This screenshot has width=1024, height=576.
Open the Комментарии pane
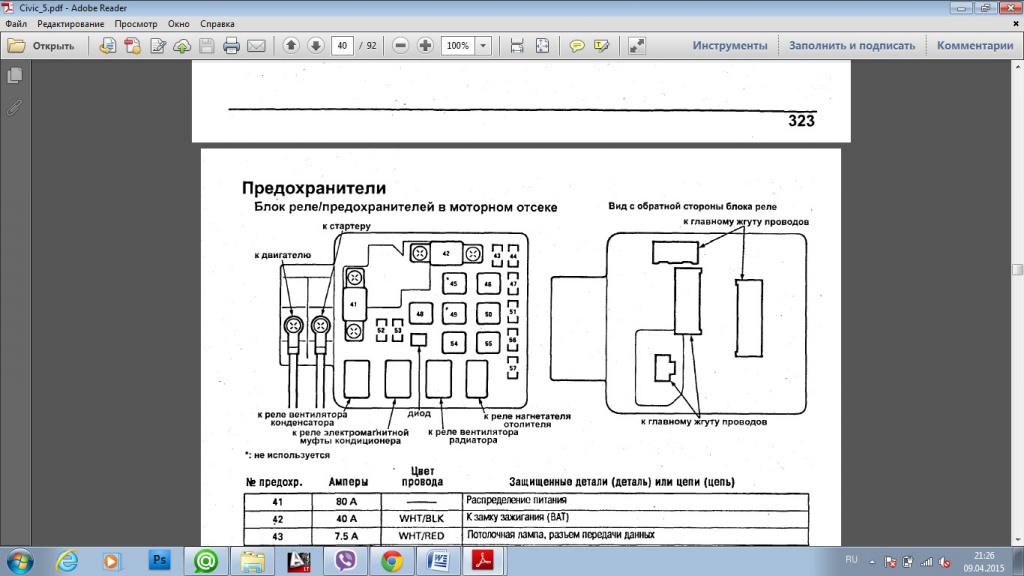coord(974,46)
